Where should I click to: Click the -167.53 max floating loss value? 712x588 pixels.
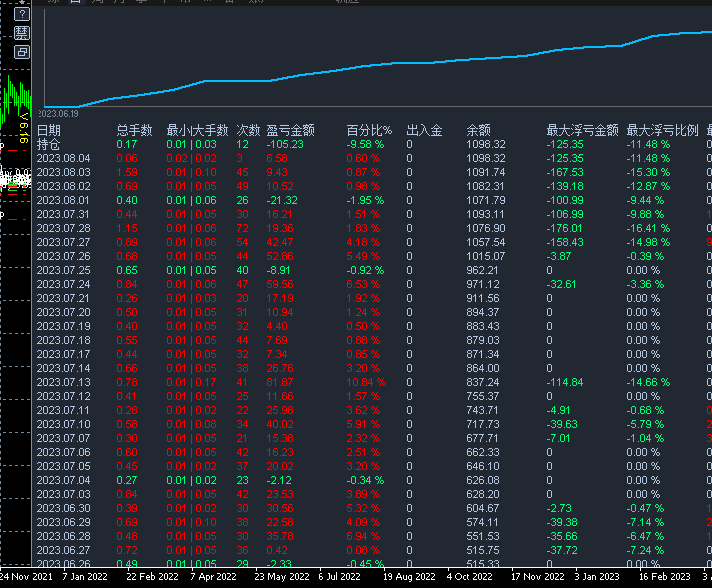pos(565,173)
